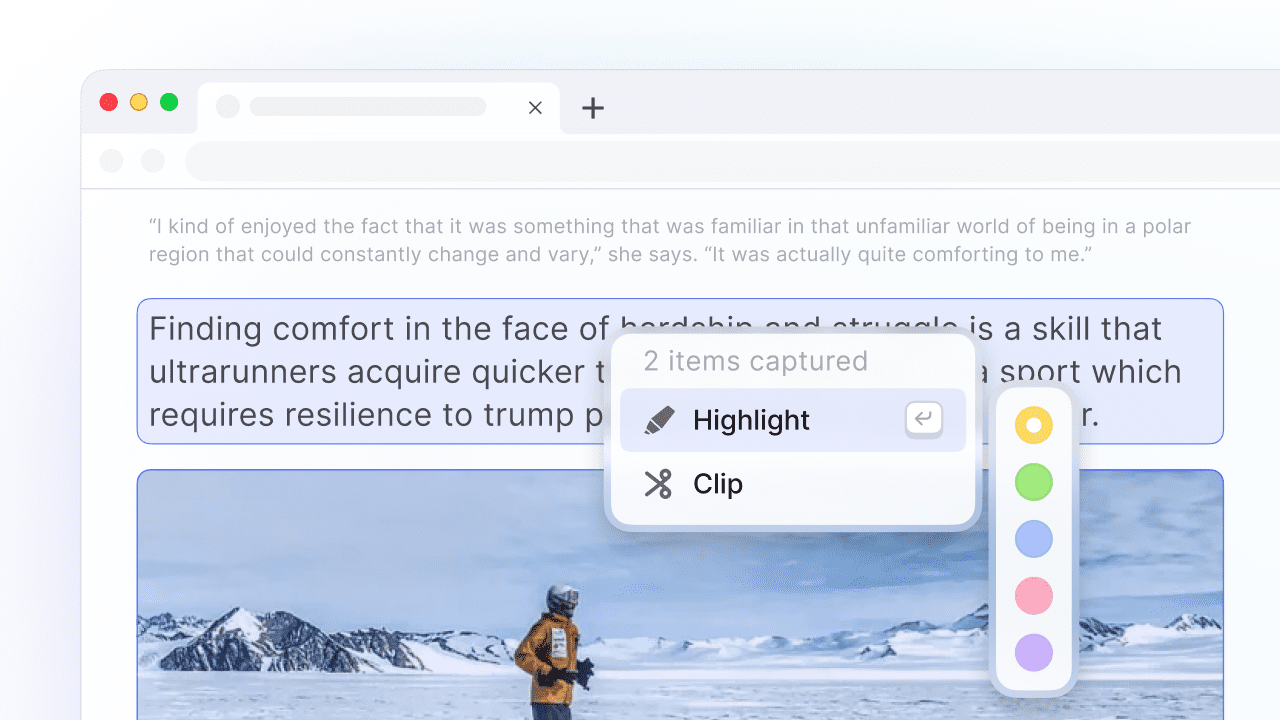Choose the green highlight color
The height and width of the screenshot is (720, 1280).
click(x=1034, y=482)
